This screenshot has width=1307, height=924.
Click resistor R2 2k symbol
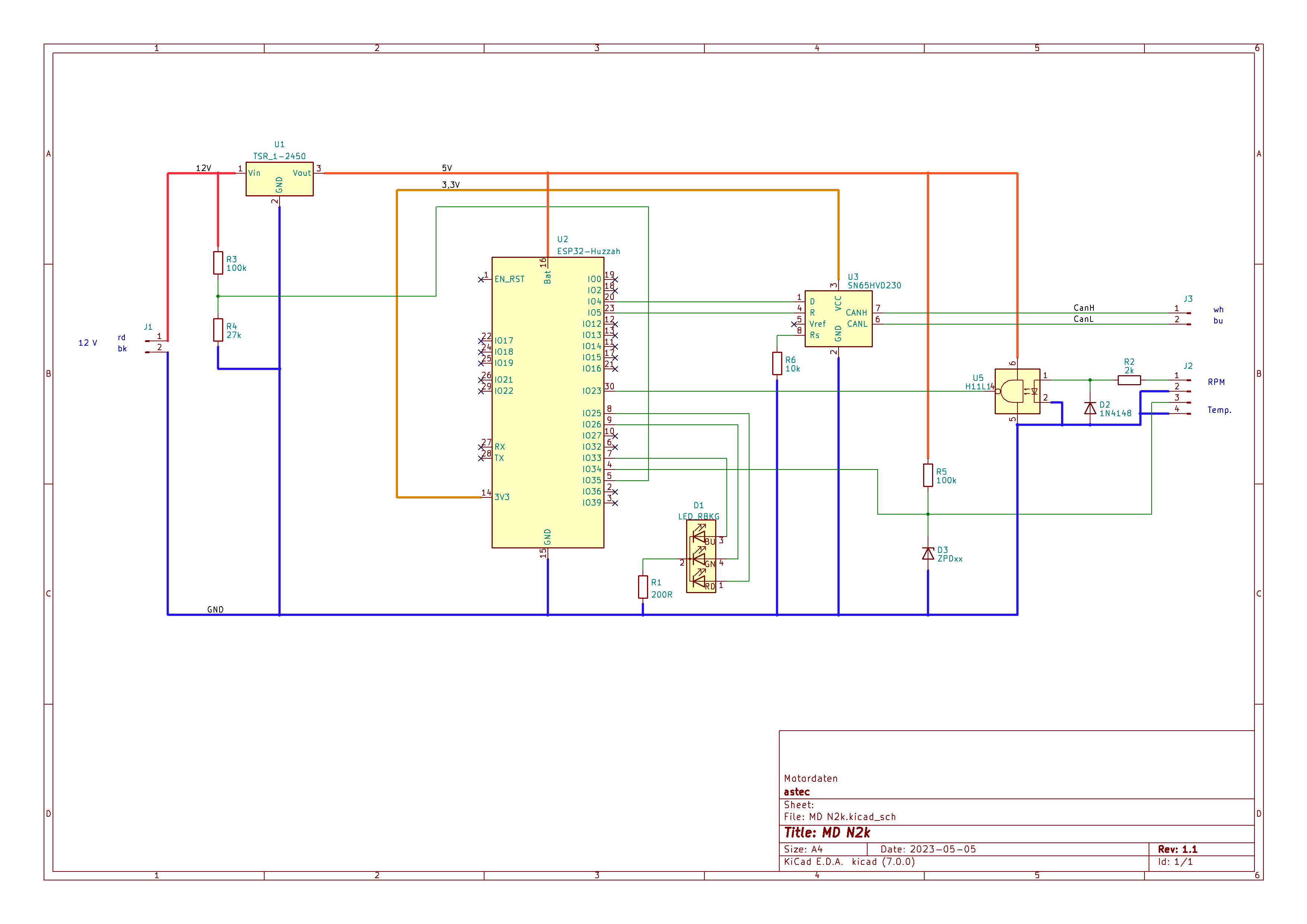1129,380
